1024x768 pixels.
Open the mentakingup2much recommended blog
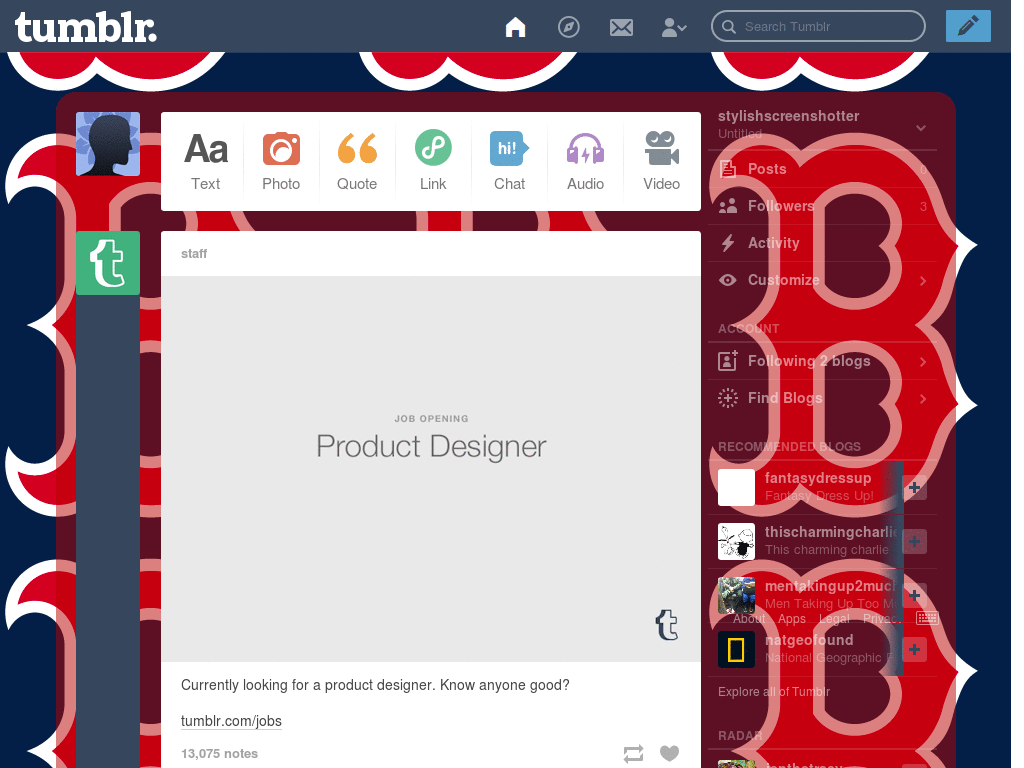coord(830,586)
